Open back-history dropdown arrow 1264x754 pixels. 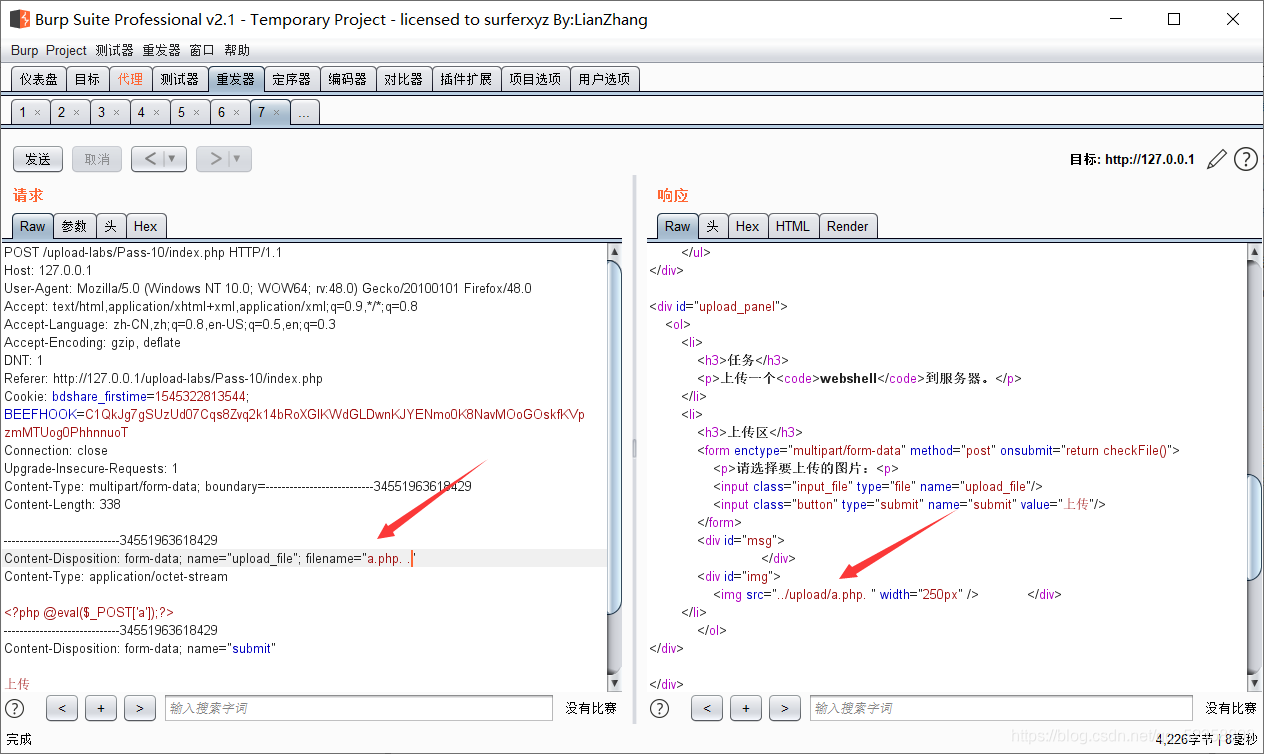pyautogui.click(x=173, y=158)
